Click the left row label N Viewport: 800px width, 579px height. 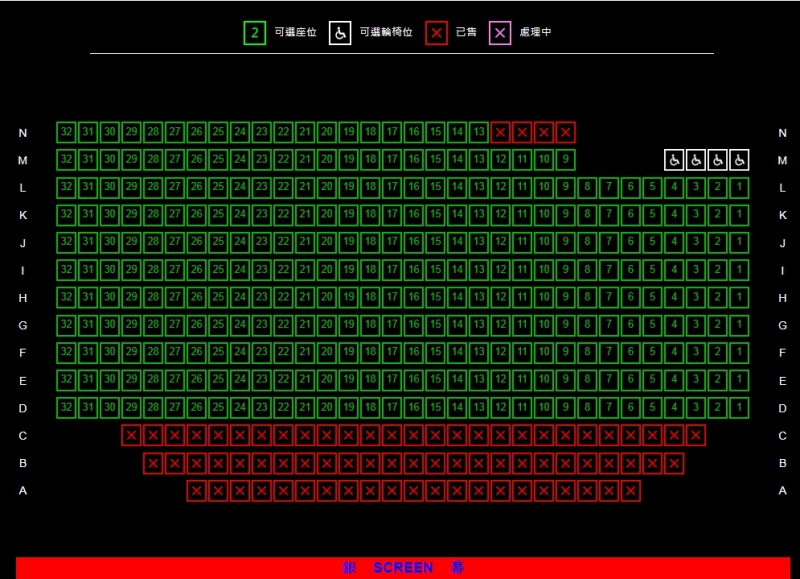(x=23, y=133)
